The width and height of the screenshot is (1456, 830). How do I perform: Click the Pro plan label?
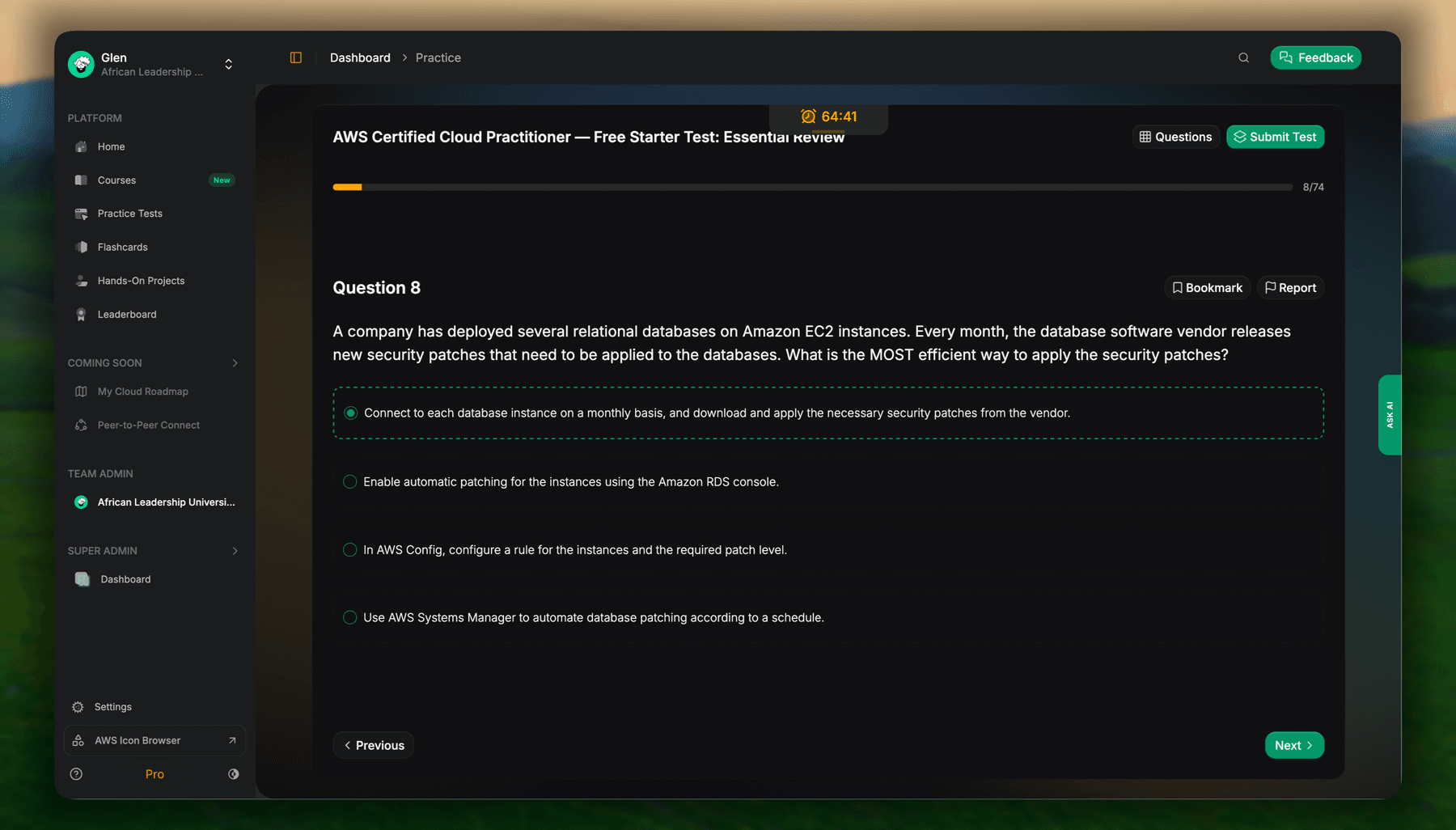point(154,774)
